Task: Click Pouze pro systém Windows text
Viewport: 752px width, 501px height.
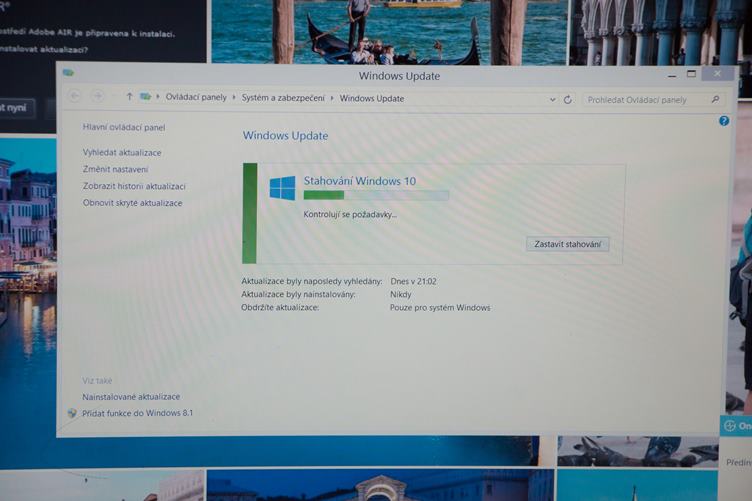Action: pos(440,308)
